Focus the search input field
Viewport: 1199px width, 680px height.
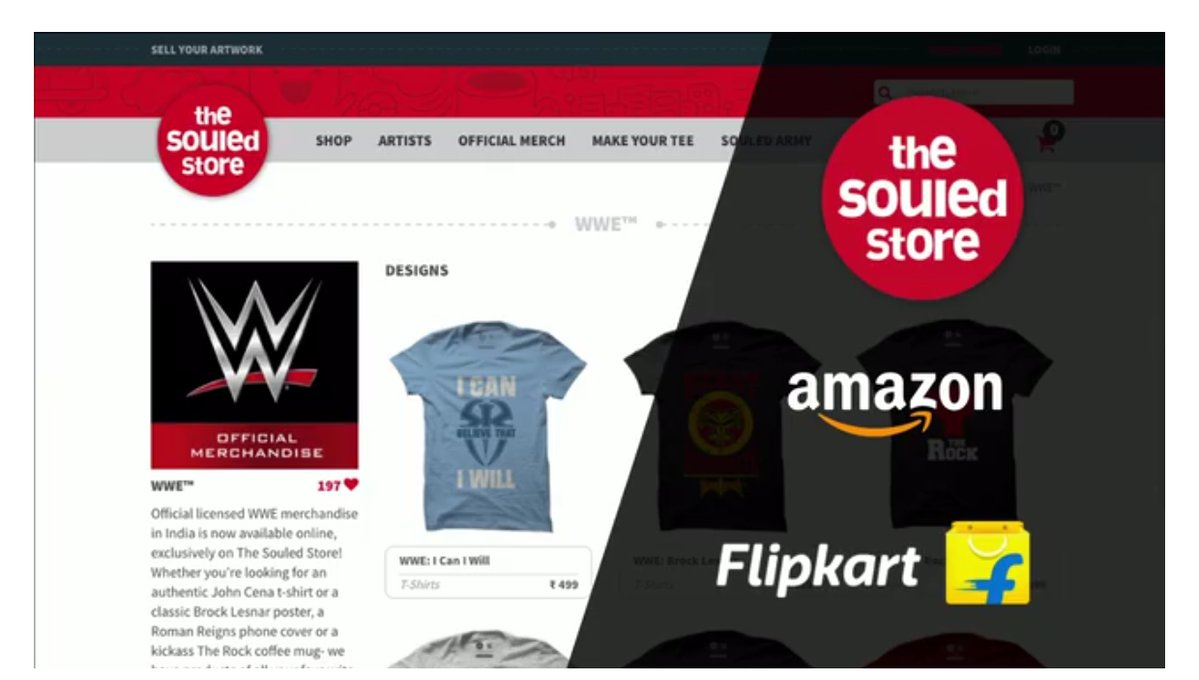(x=973, y=93)
